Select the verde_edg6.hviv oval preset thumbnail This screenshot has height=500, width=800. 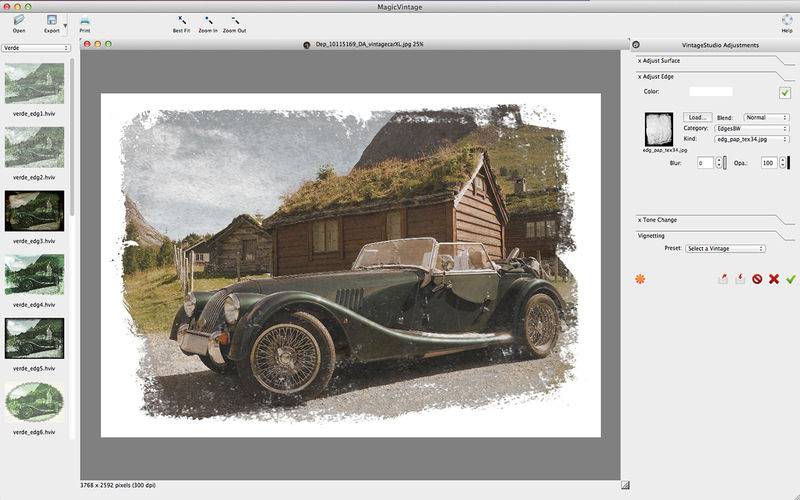point(34,402)
